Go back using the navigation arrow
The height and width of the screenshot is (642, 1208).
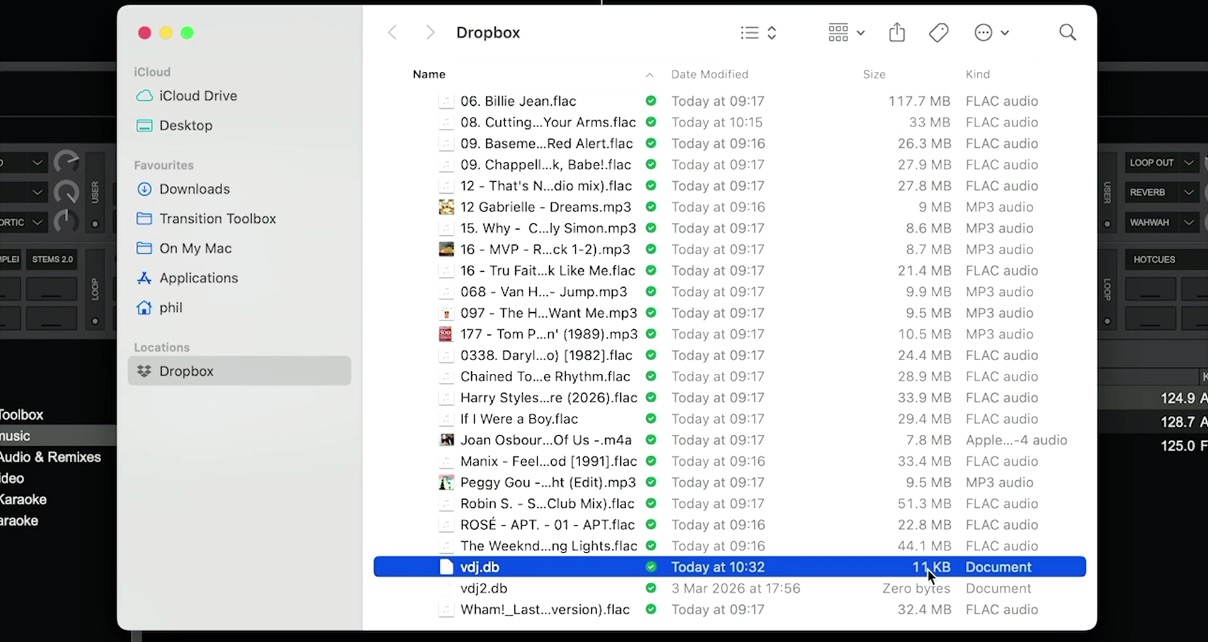click(x=392, y=32)
